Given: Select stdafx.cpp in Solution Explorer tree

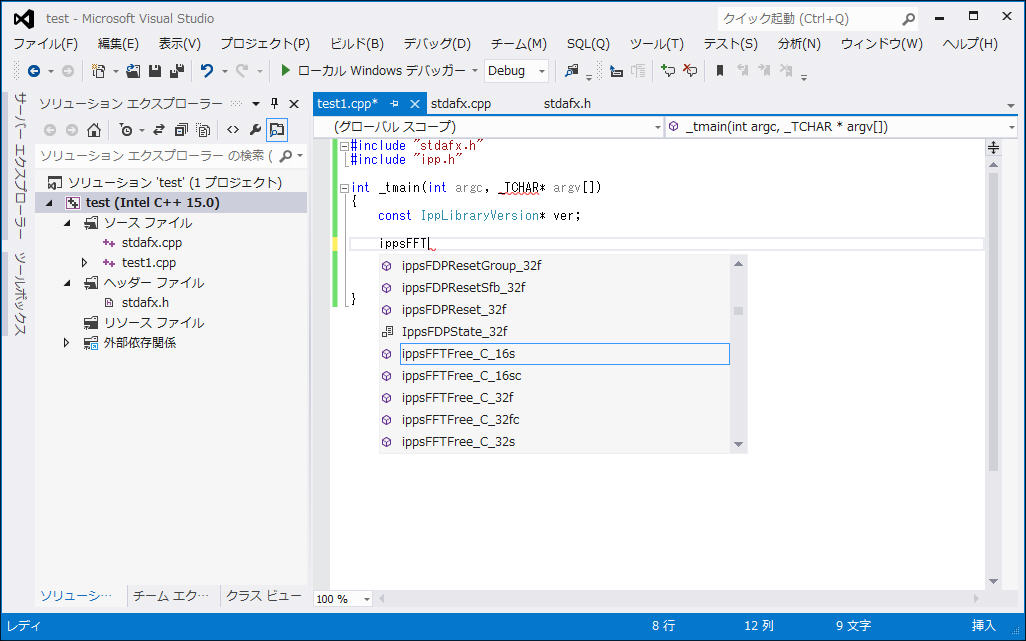Looking at the screenshot, I should click(152, 243).
